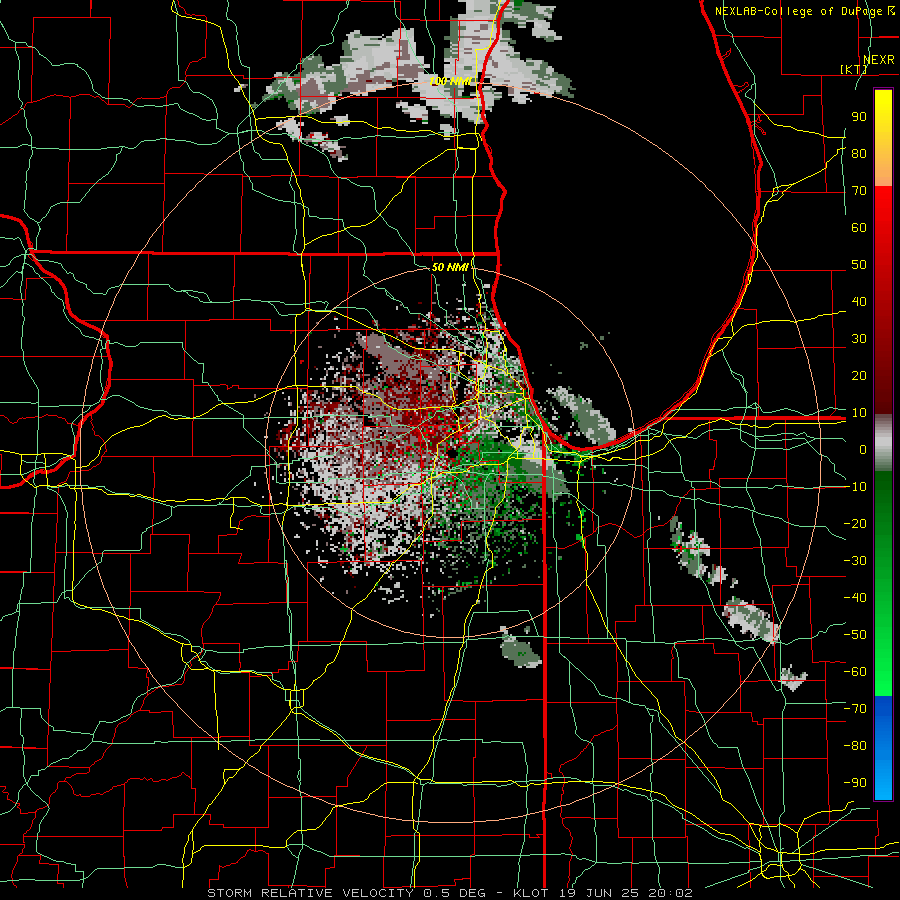
Task: Click the positive 50 scale value
Action: pos(859,265)
